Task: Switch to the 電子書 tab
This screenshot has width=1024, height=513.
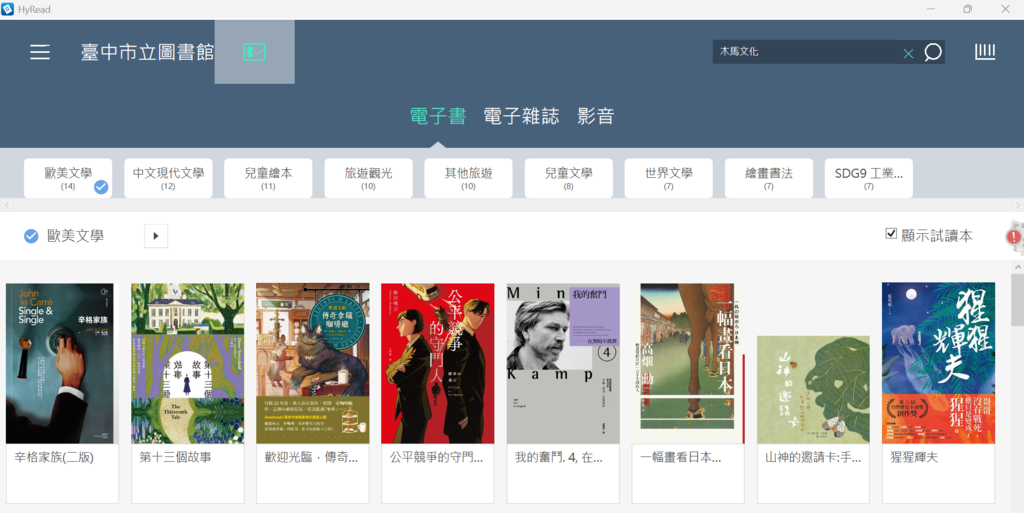Action: click(438, 116)
